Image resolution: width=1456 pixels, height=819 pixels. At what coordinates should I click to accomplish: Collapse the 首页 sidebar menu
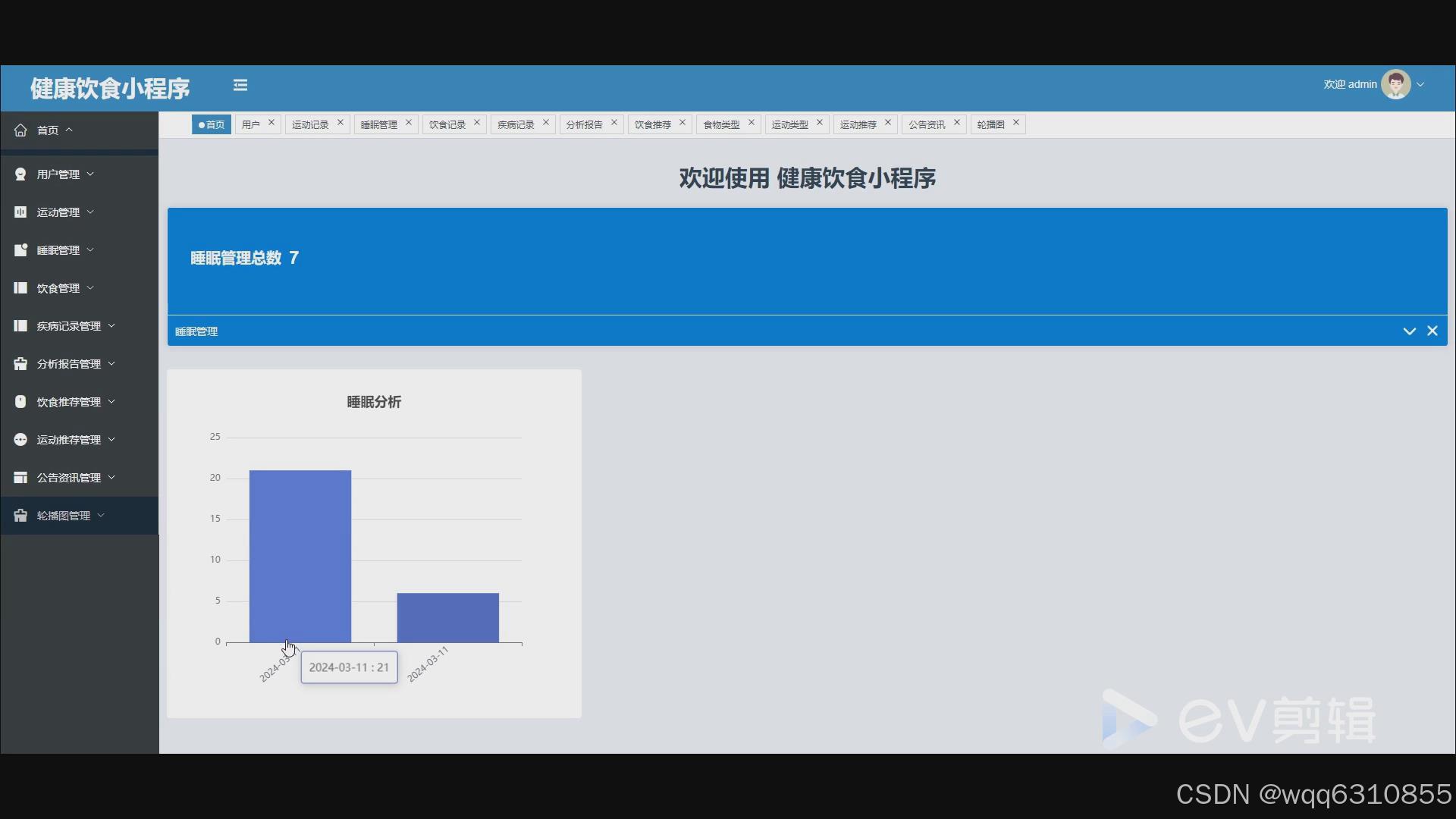click(x=79, y=130)
